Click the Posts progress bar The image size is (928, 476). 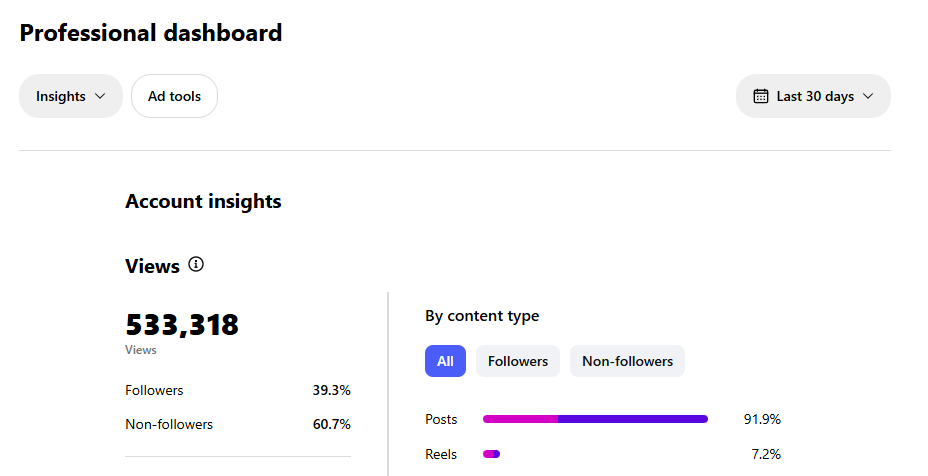[x=595, y=419]
